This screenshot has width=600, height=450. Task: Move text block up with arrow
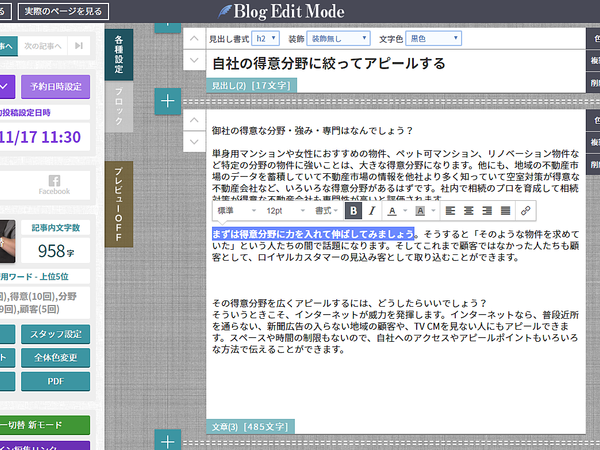pyautogui.click(x=194, y=120)
